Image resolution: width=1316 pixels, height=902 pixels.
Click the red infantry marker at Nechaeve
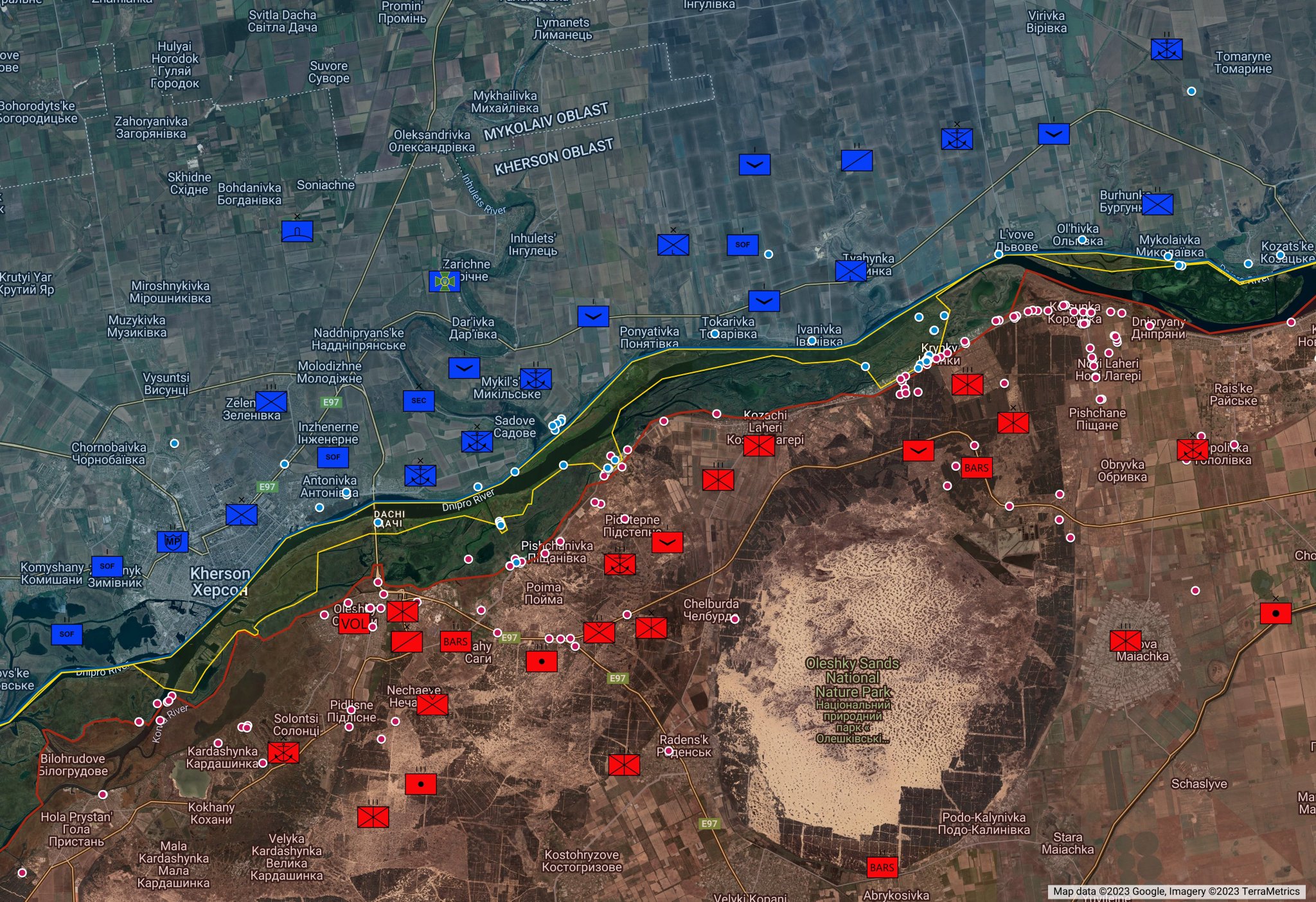click(432, 705)
